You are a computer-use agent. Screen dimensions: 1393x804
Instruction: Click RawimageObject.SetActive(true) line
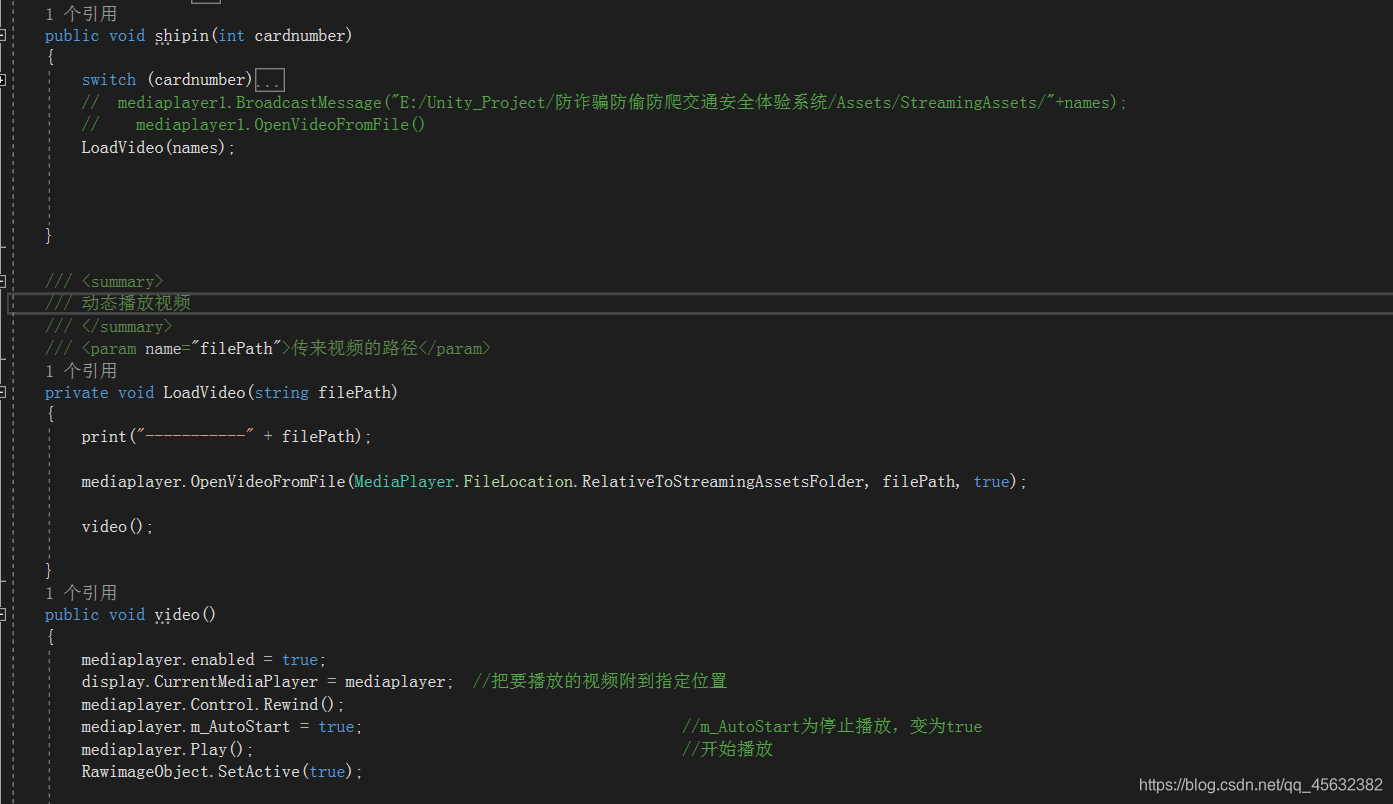coord(222,771)
